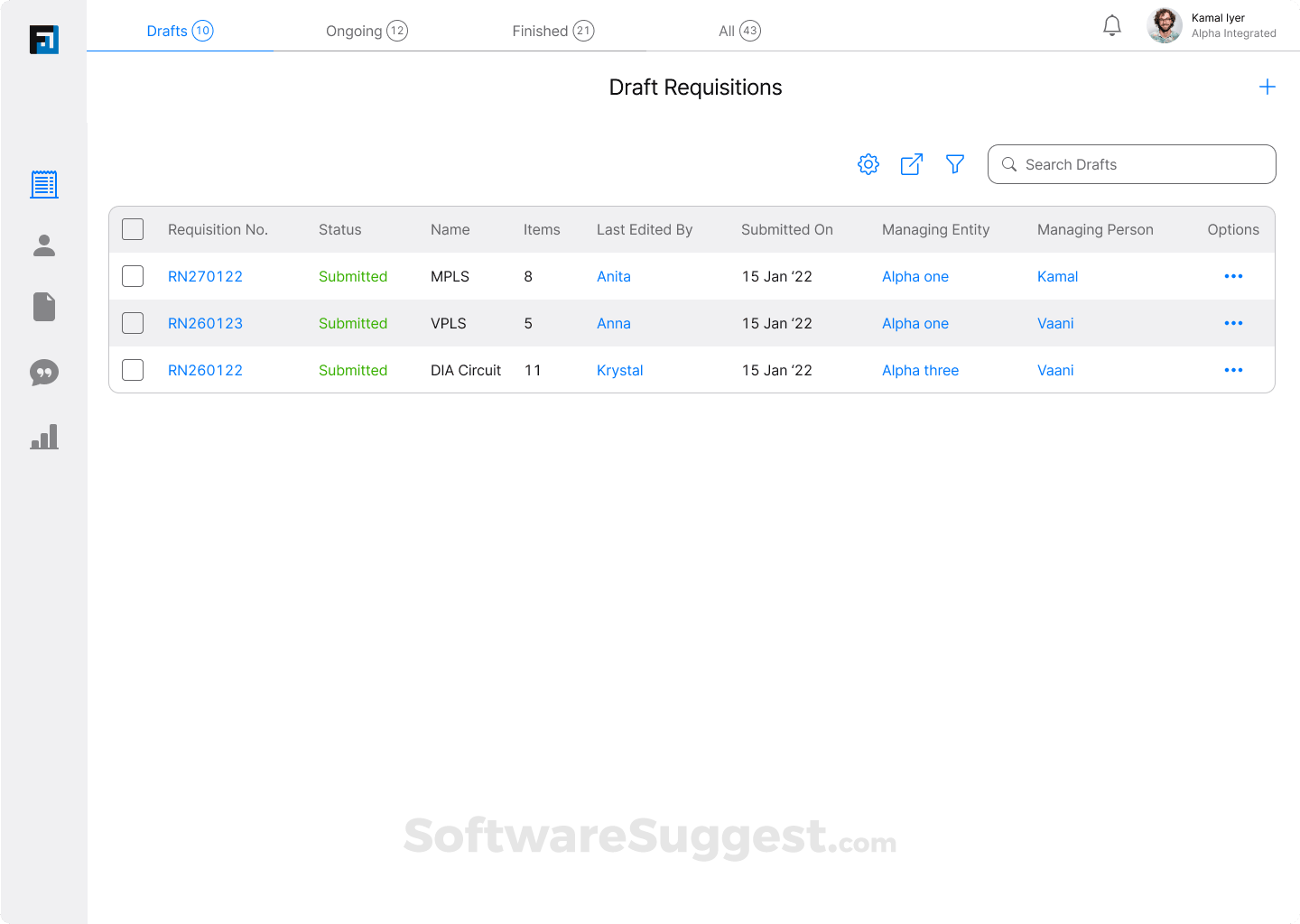Click inside the Search Drafts field
The image size is (1300, 924).
point(1131,164)
